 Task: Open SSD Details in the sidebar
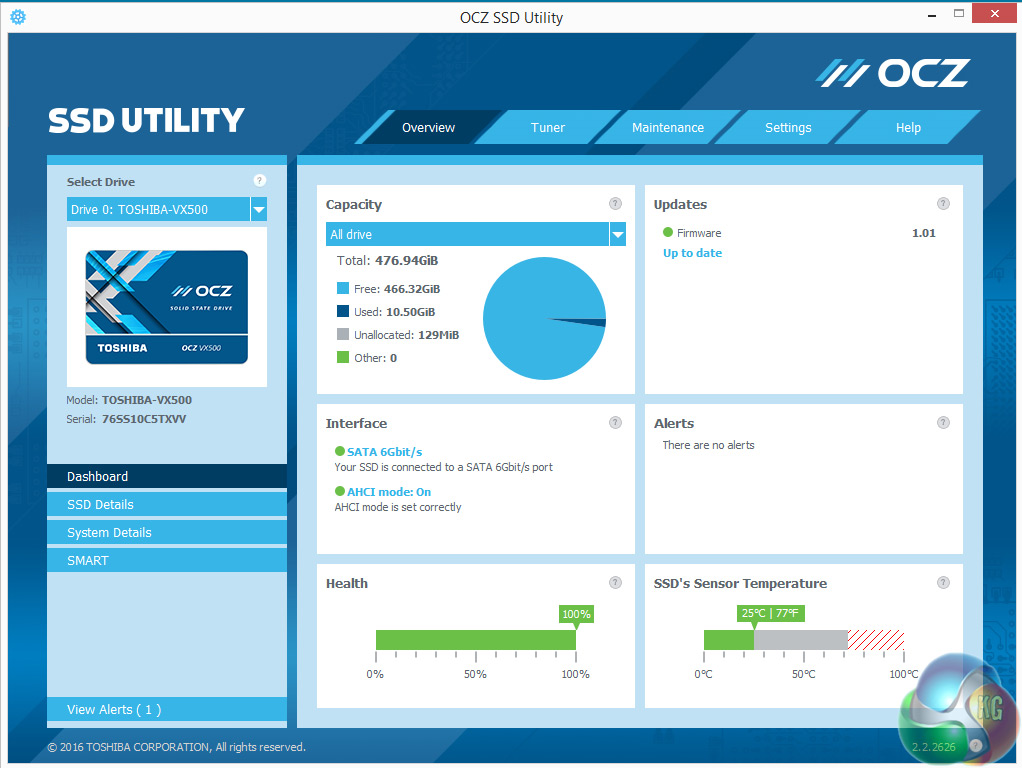[167, 505]
